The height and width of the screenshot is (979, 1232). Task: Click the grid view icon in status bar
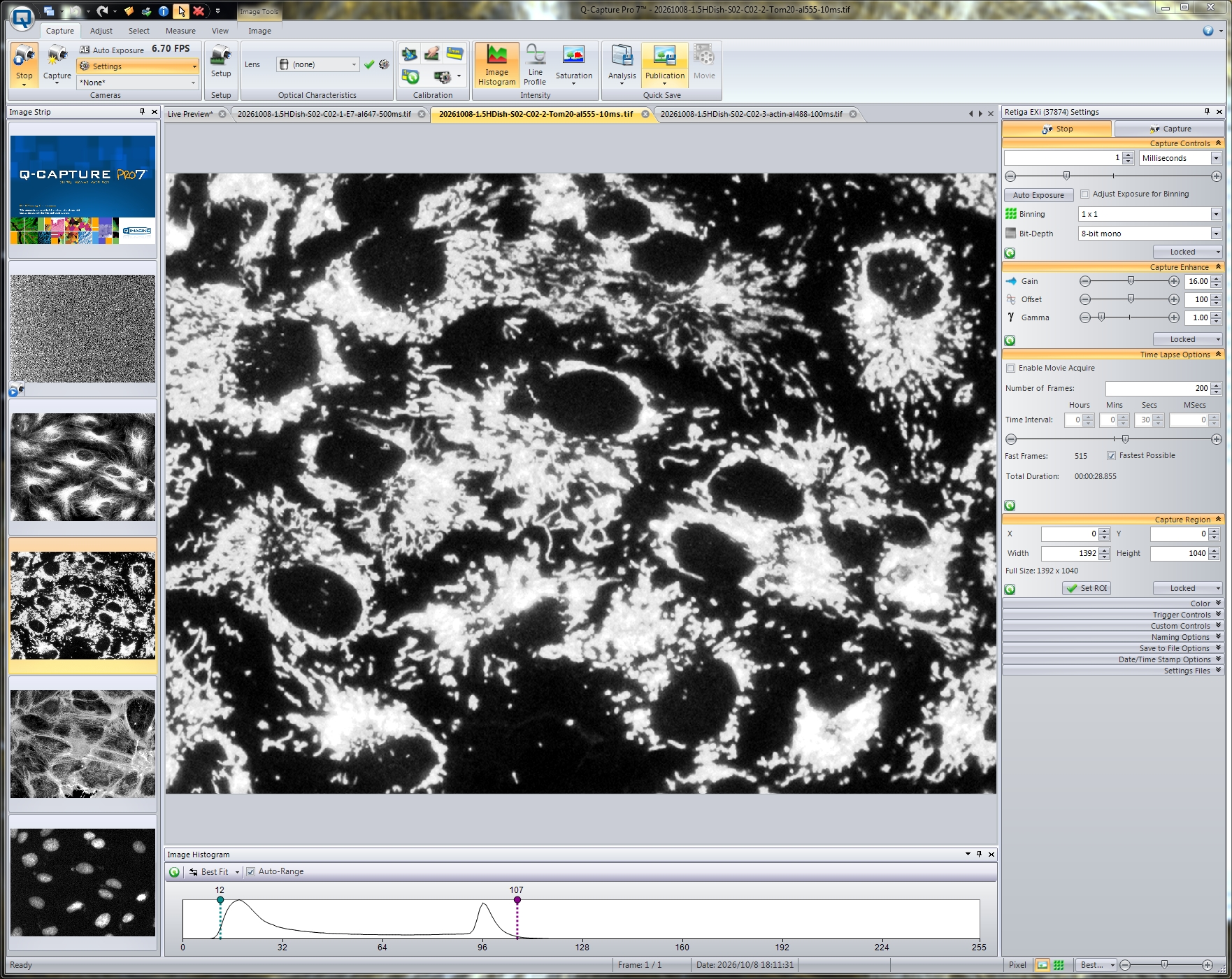(x=1059, y=965)
